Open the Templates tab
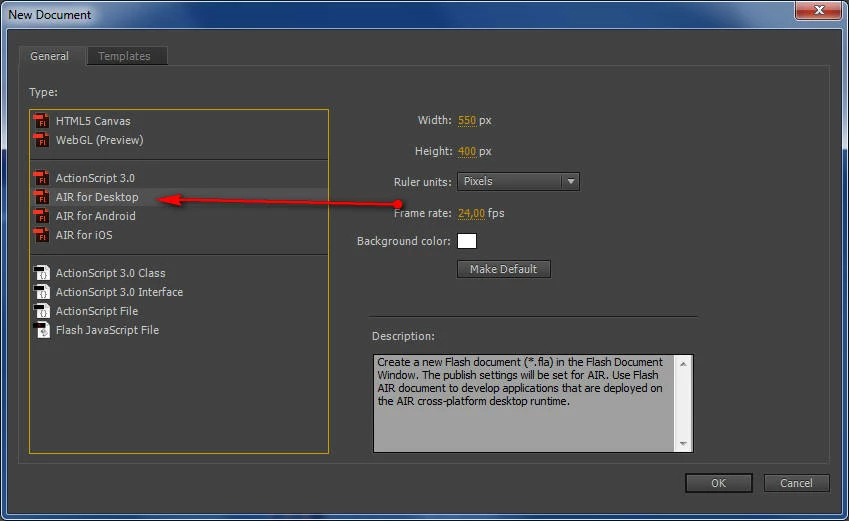The width and height of the screenshot is (849, 521). click(x=125, y=56)
